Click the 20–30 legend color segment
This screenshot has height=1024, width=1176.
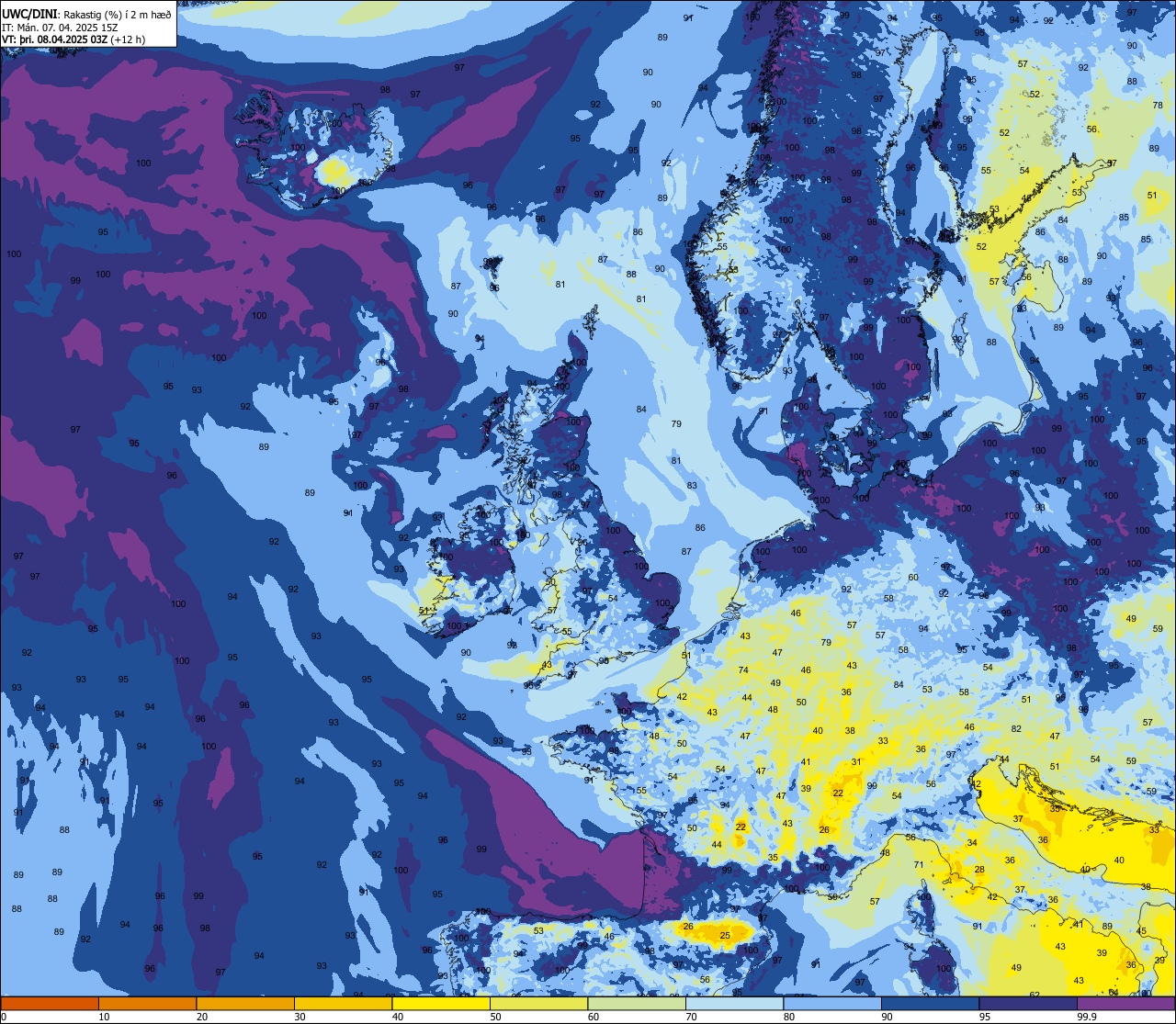click(x=245, y=1003)
